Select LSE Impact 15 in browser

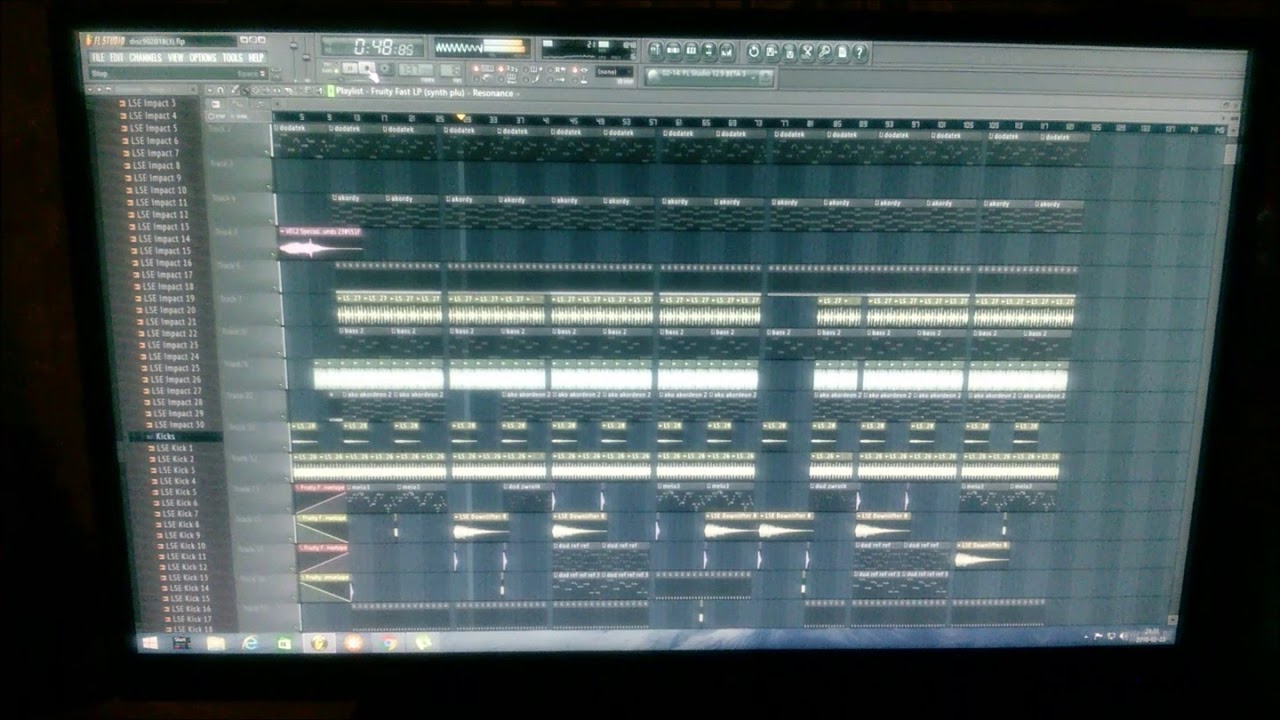[x=164, y=251]
